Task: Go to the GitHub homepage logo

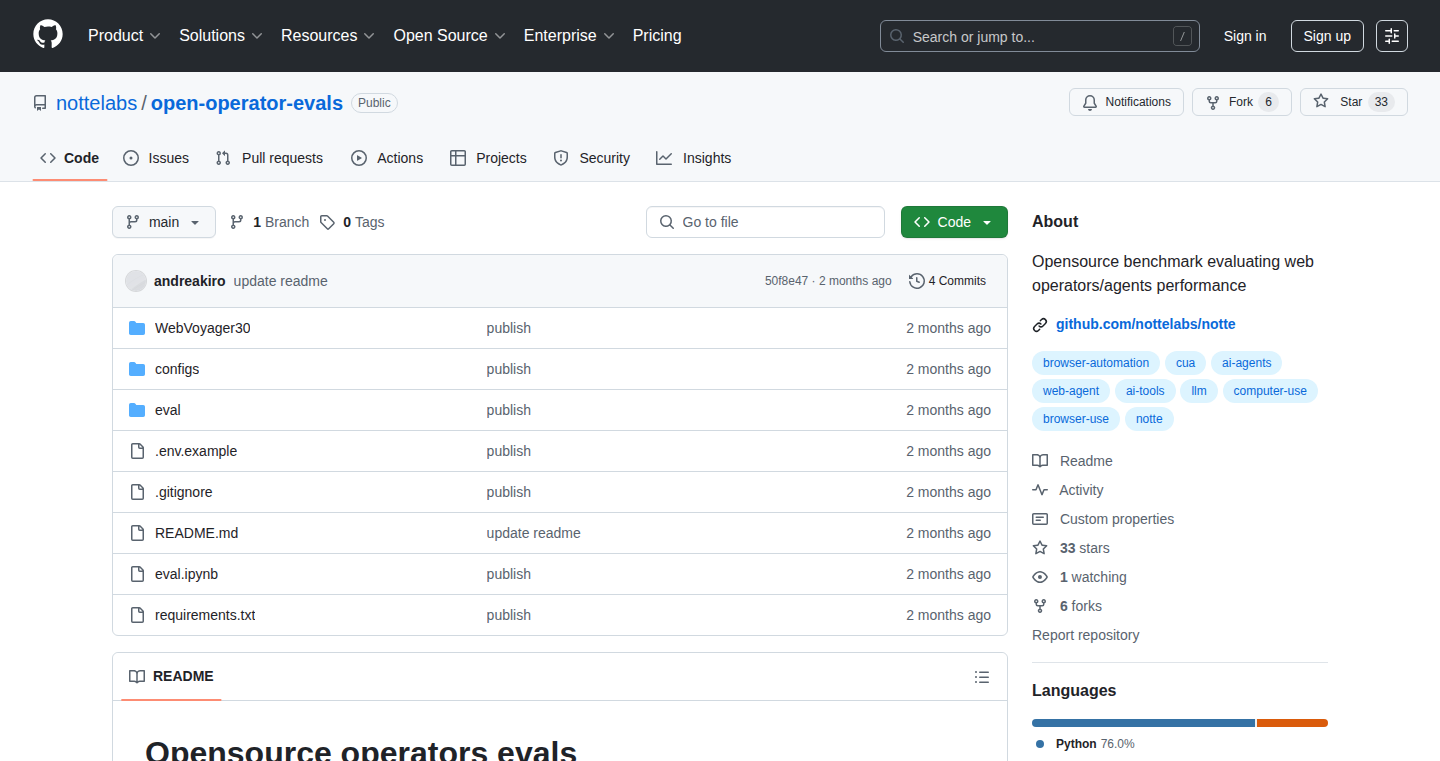Action: click(x=48, y=35)
